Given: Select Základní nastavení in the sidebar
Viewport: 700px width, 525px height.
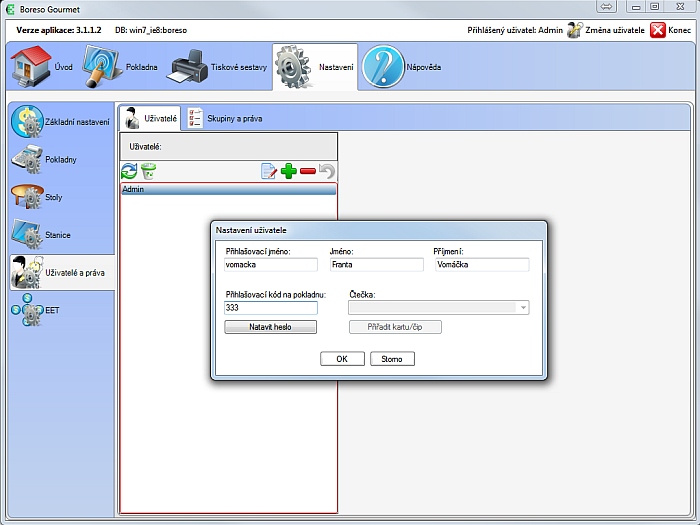Looking at the screenshot, I should [60, 121].
